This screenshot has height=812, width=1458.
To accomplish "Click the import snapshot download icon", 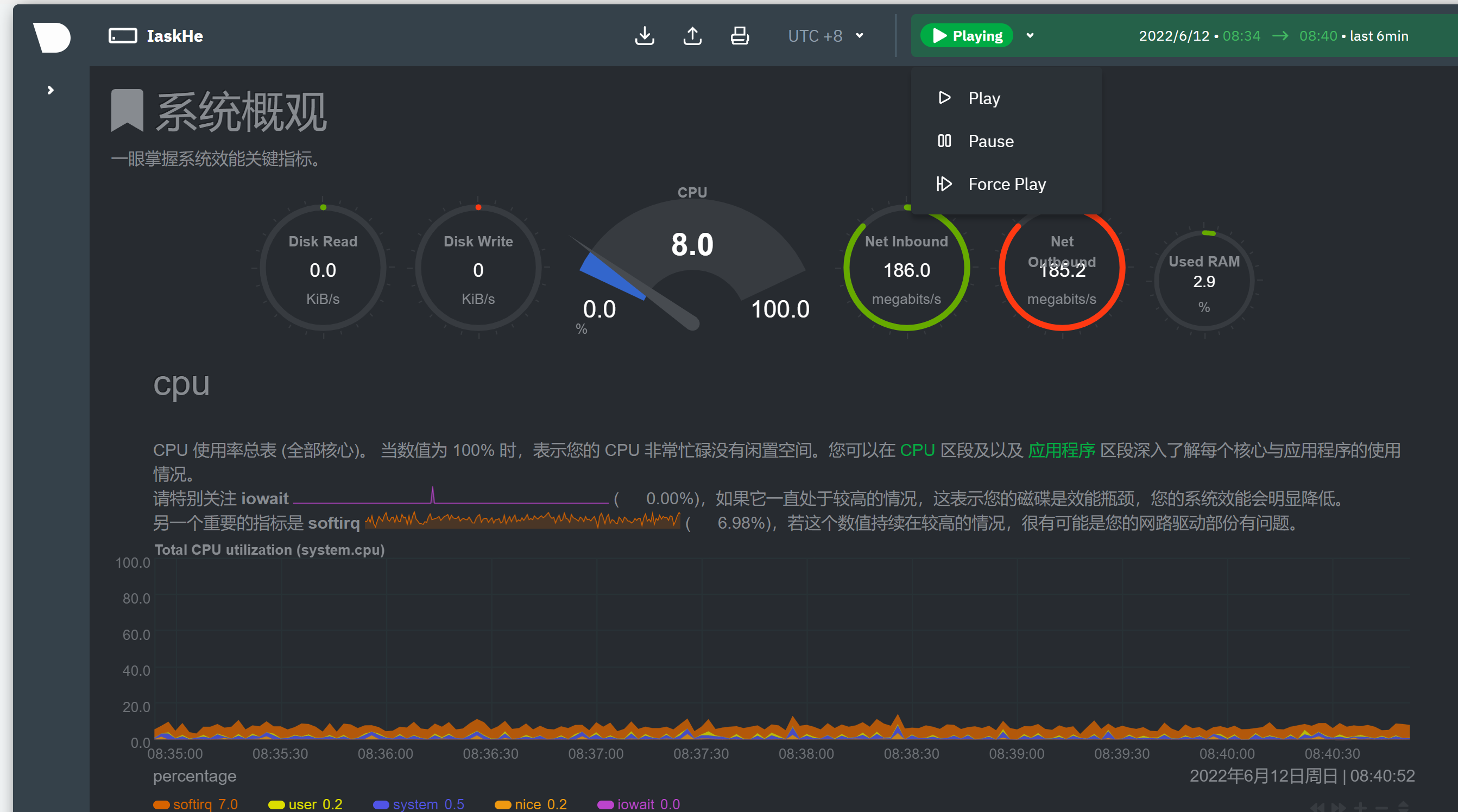I will pyautogui.click(x=645, y=35).
